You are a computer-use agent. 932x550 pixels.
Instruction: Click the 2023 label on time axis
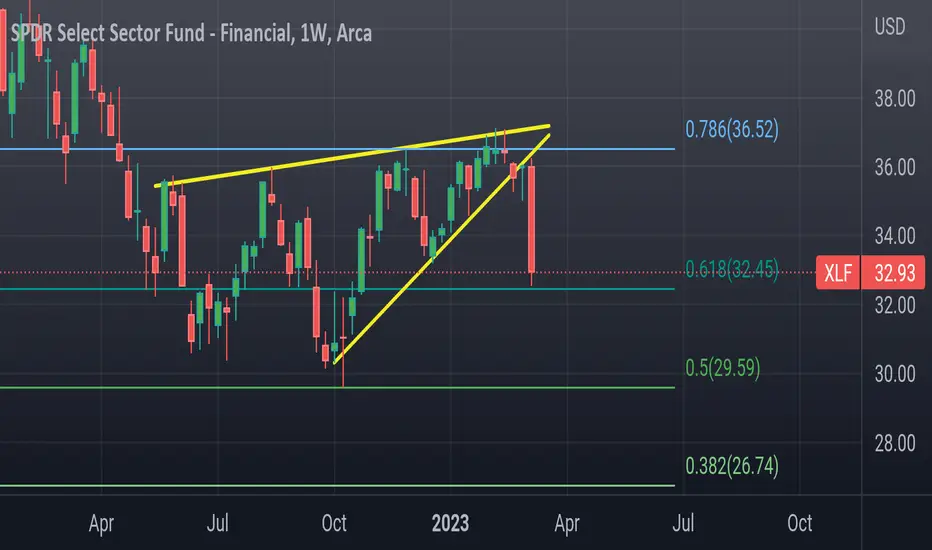pyautogui.click(x=450, y=523)
